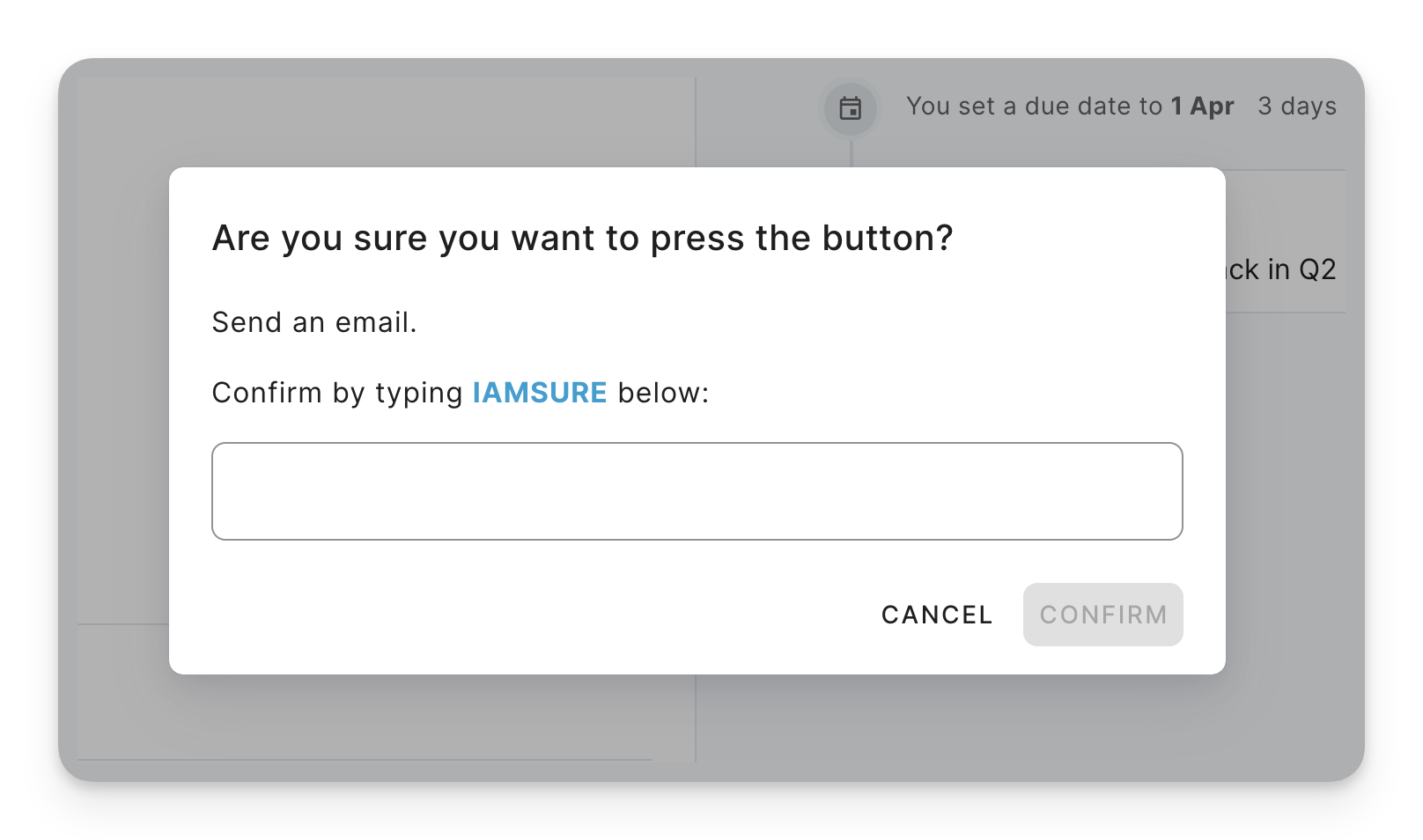This screenshot has height=840, width=1423.
Task: Click the question mark in the title
Action: point(944,237)
